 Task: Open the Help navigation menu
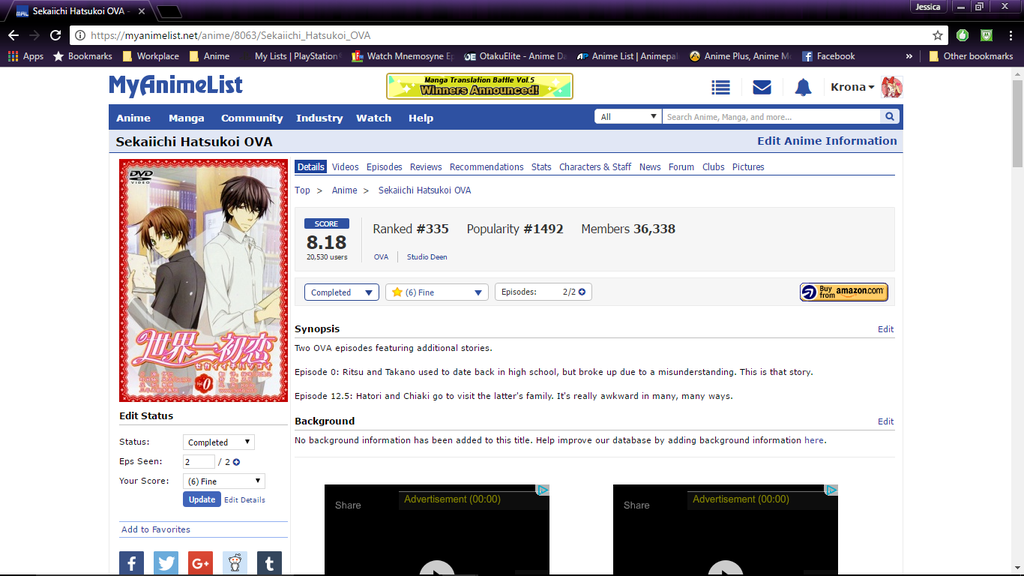(x=421, y=118)
